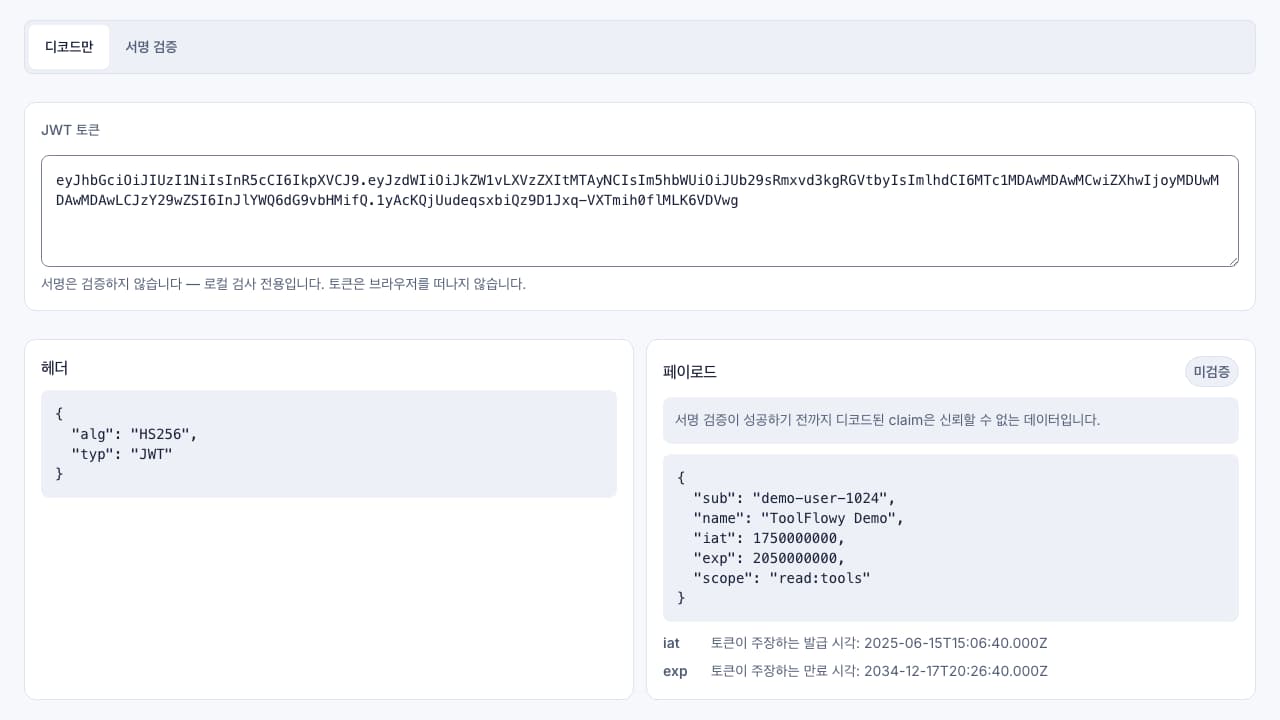Click the JWT 토큰 field label
This screenshot has height=720, width=1280.
70,130
